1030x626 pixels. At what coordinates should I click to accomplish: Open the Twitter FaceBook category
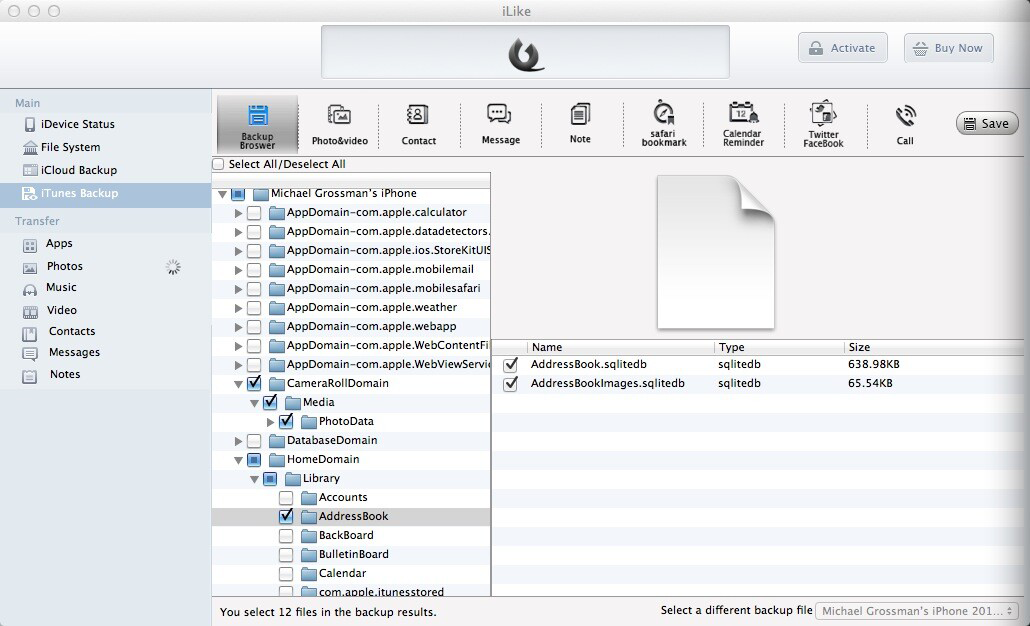(x=823, y=125)
